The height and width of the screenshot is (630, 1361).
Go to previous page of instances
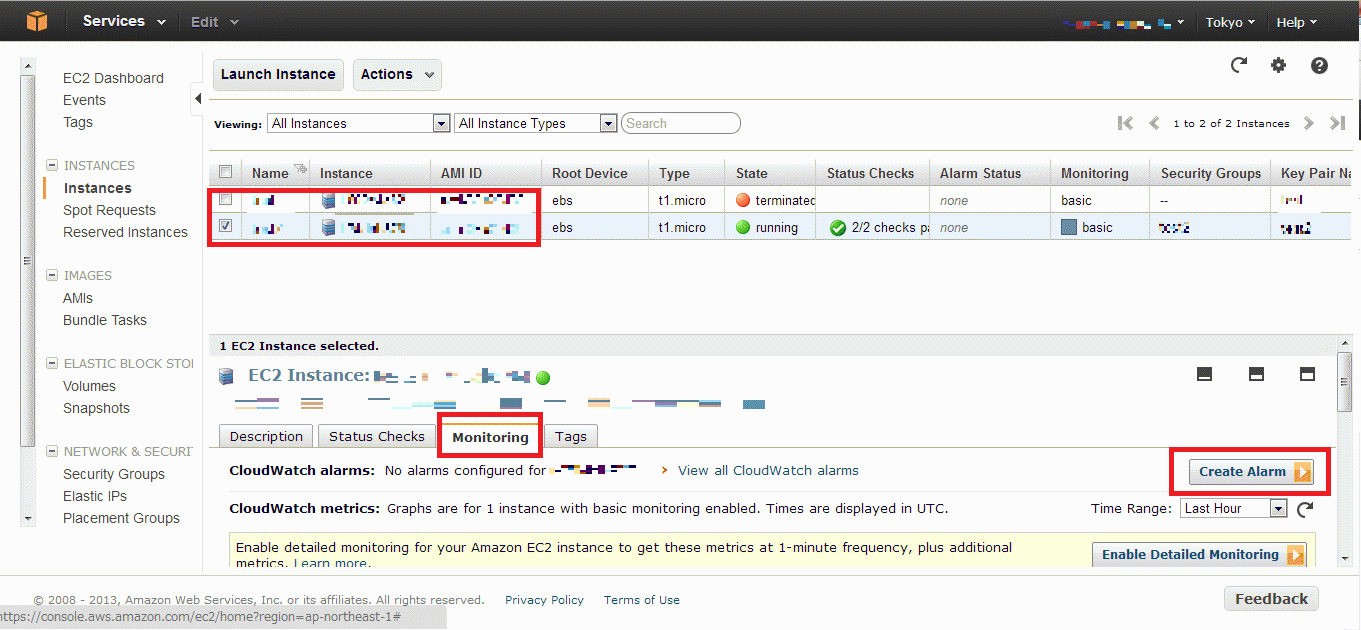click(1154, 123)
